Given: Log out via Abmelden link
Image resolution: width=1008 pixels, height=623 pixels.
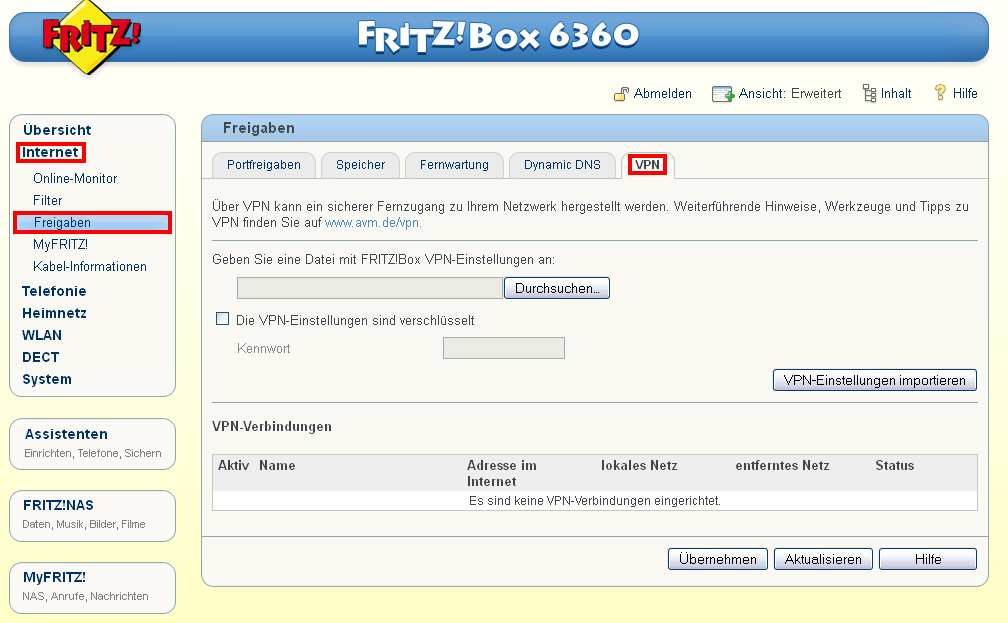Looking at the screenshot, I should tap(663, 94).
